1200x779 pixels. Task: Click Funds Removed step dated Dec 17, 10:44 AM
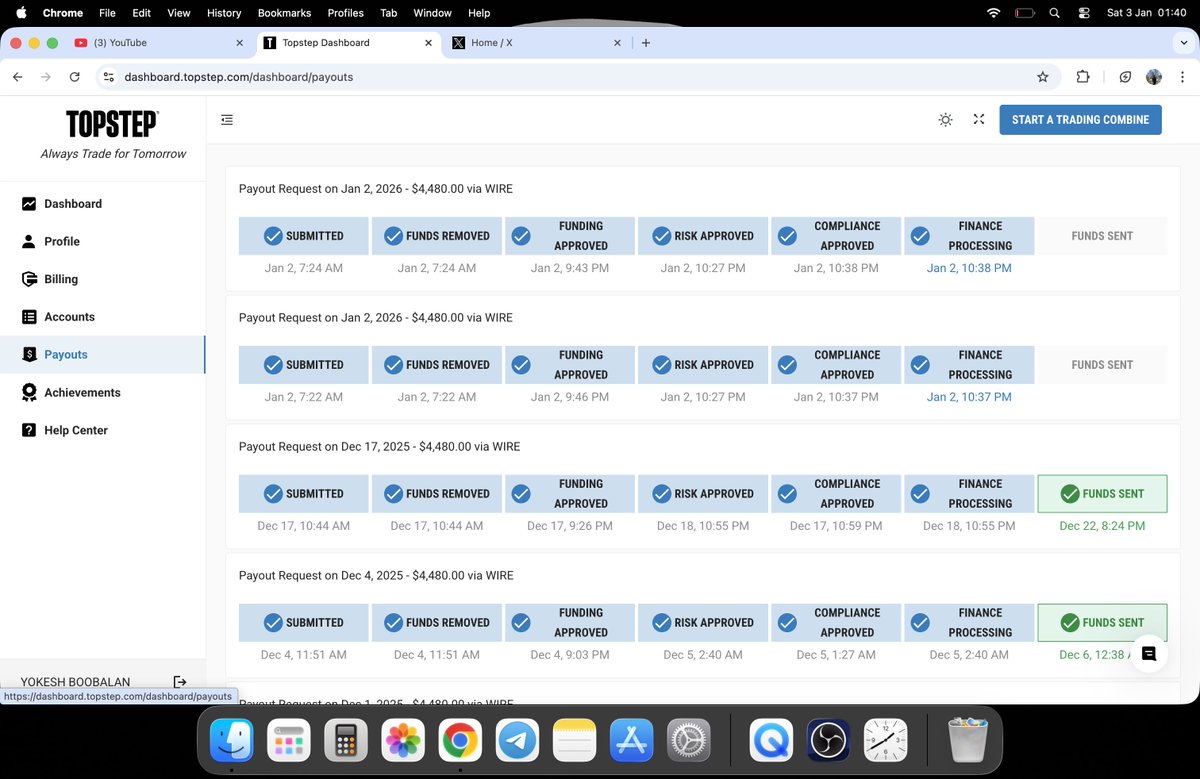click(437, 494)
